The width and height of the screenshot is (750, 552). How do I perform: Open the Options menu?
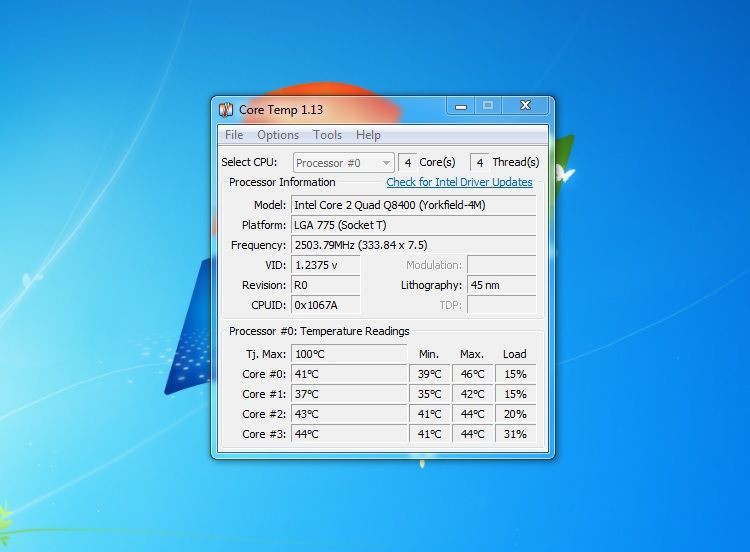(278, 135)
